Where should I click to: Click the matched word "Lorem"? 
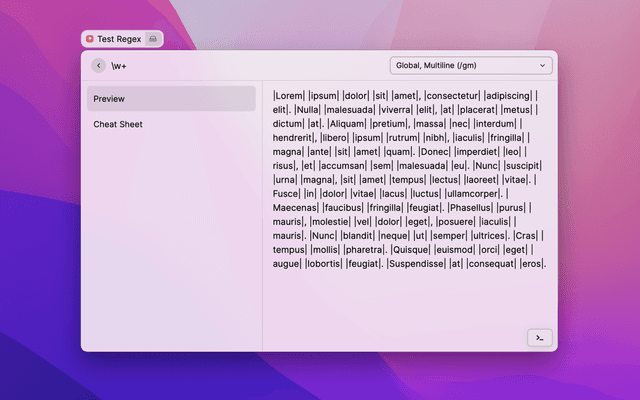click(290, 96)
